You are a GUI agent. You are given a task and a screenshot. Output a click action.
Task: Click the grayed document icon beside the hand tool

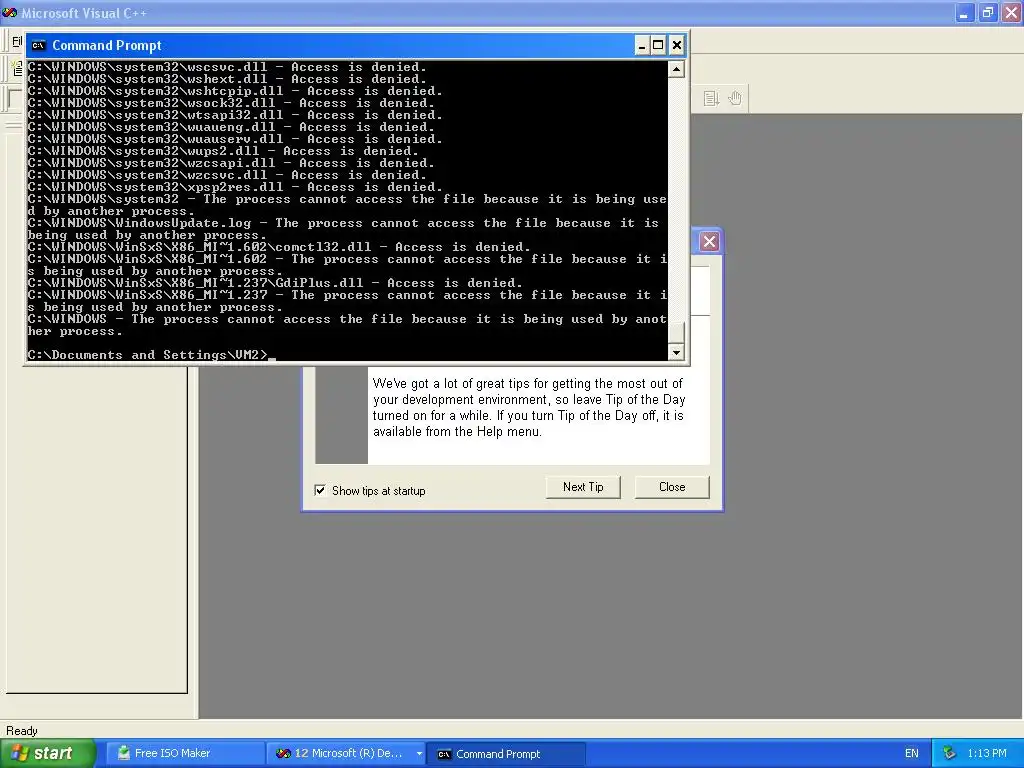[x=711, y=99]
